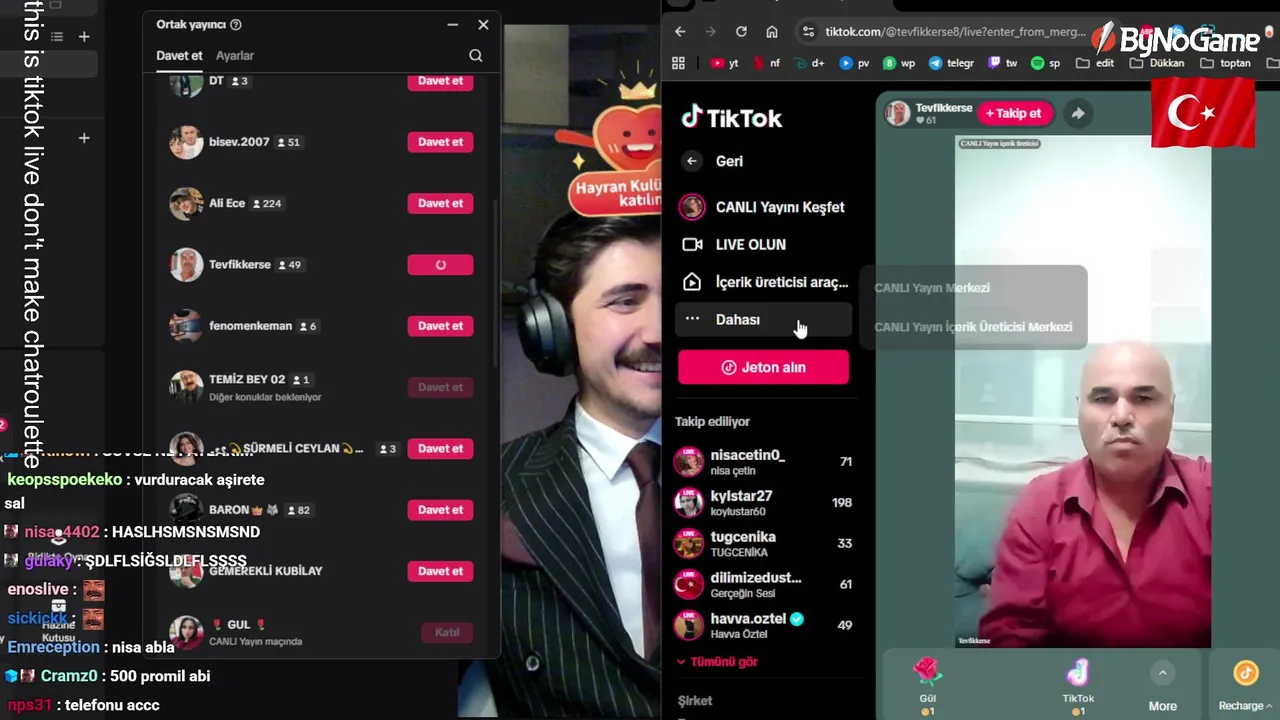Choose CANLI Yayın Merkezi from popup
Viewport: 1280px width, 720px height.
tap(932, 288)
